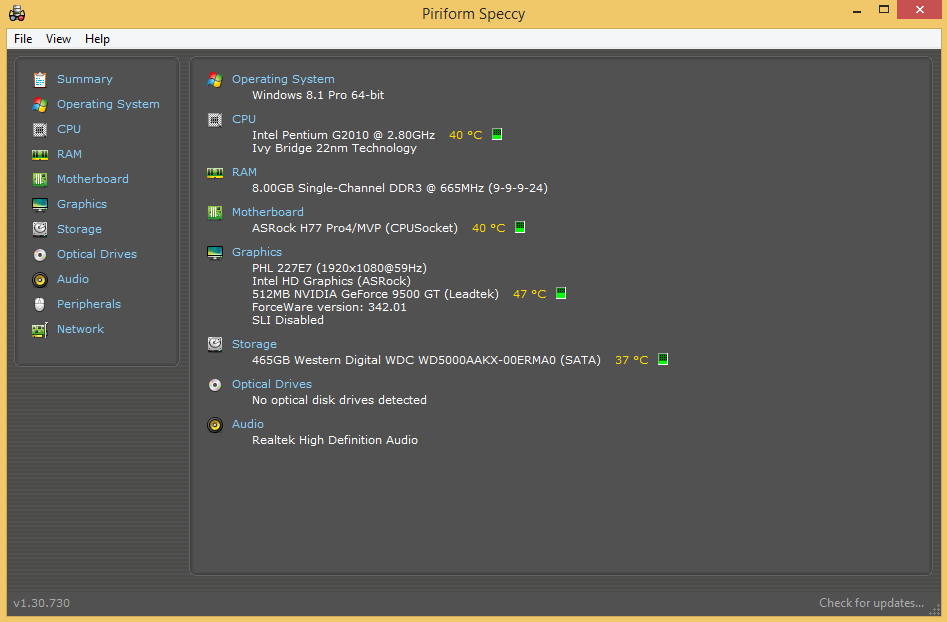Open the File menu

[23, 39]
